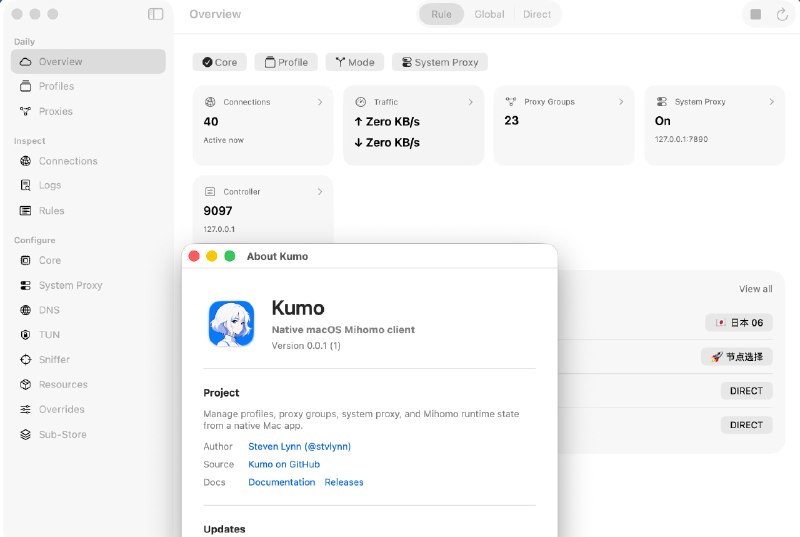Click the System Proxy chip button

[x=440, y=62]
